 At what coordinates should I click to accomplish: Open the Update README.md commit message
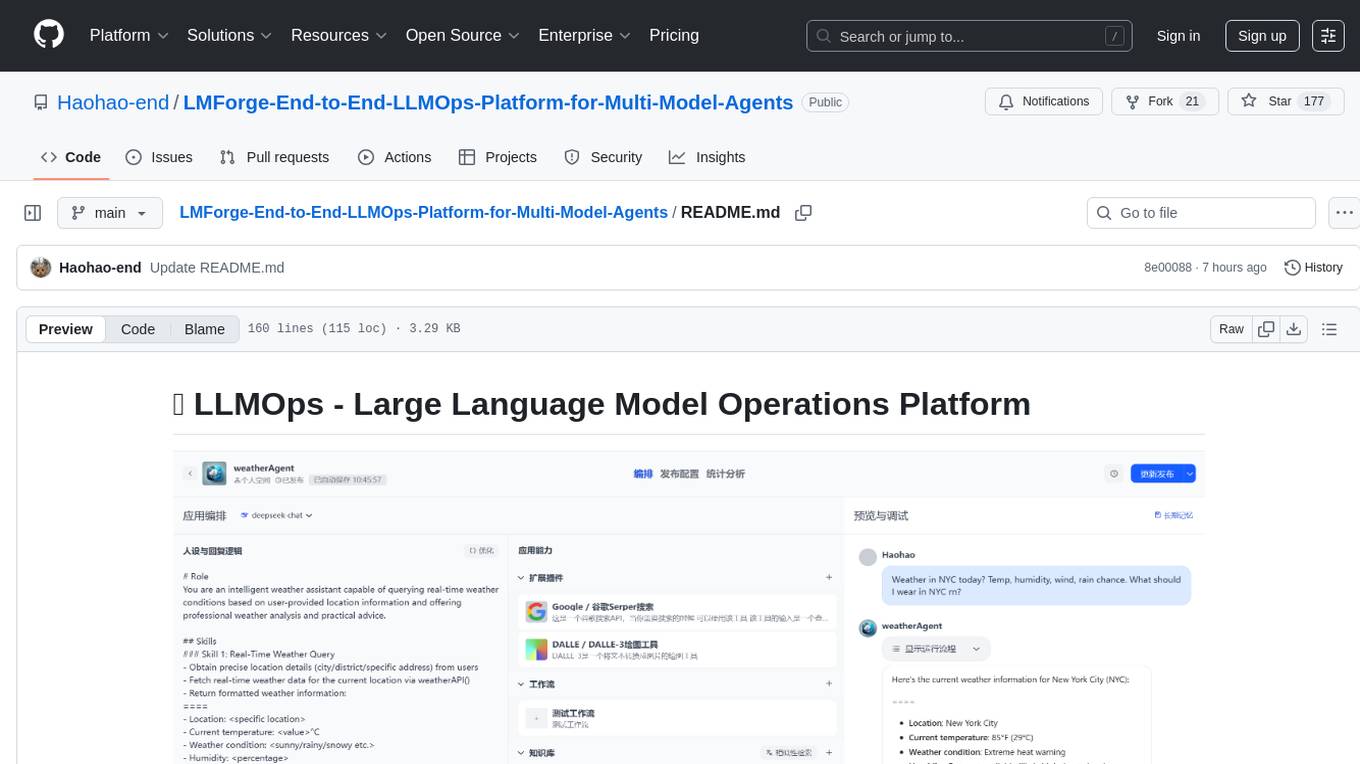(217, 267)
